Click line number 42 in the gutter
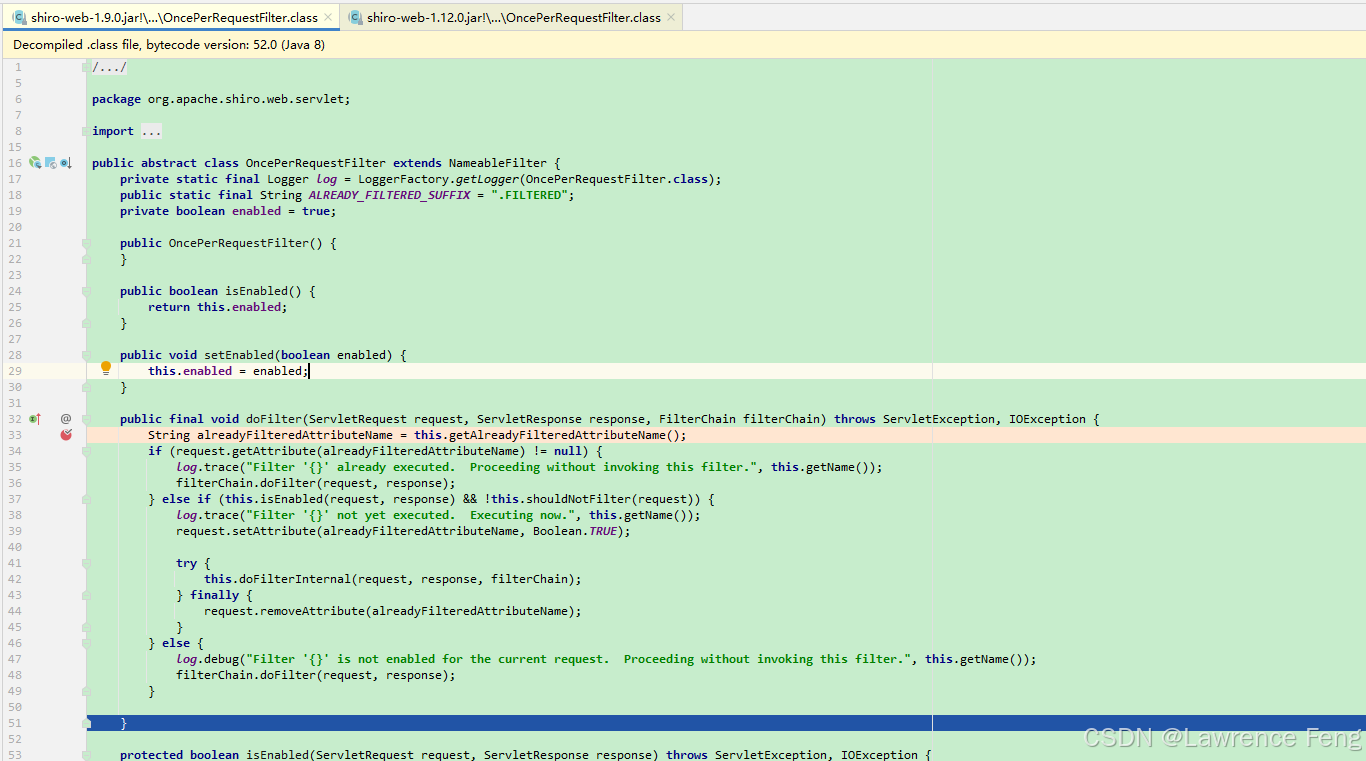 [x=15, y=579]
